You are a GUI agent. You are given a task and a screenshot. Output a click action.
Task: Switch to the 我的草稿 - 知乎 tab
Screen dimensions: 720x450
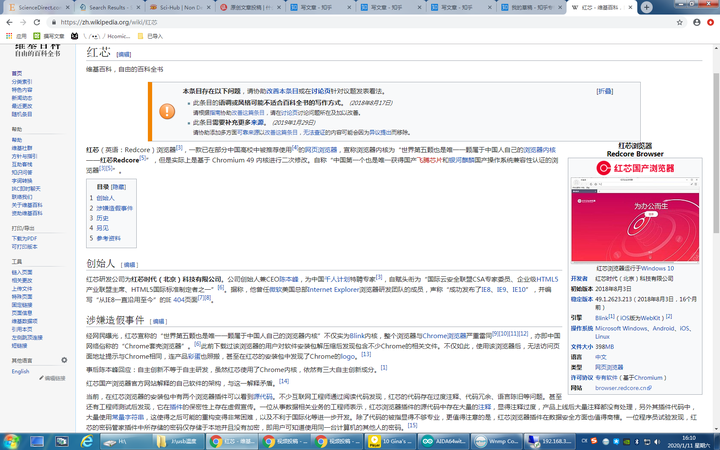531,7
